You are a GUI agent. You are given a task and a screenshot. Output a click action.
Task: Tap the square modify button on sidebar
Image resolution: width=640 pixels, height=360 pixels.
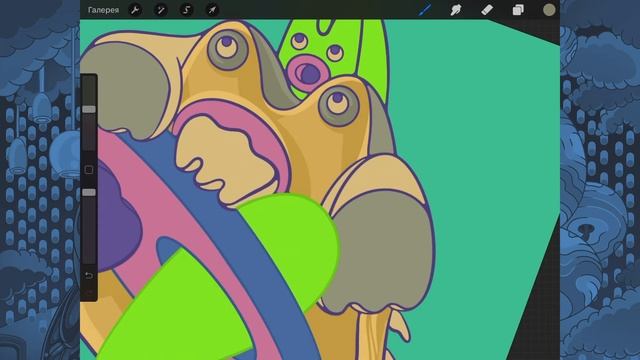[89, 170]
